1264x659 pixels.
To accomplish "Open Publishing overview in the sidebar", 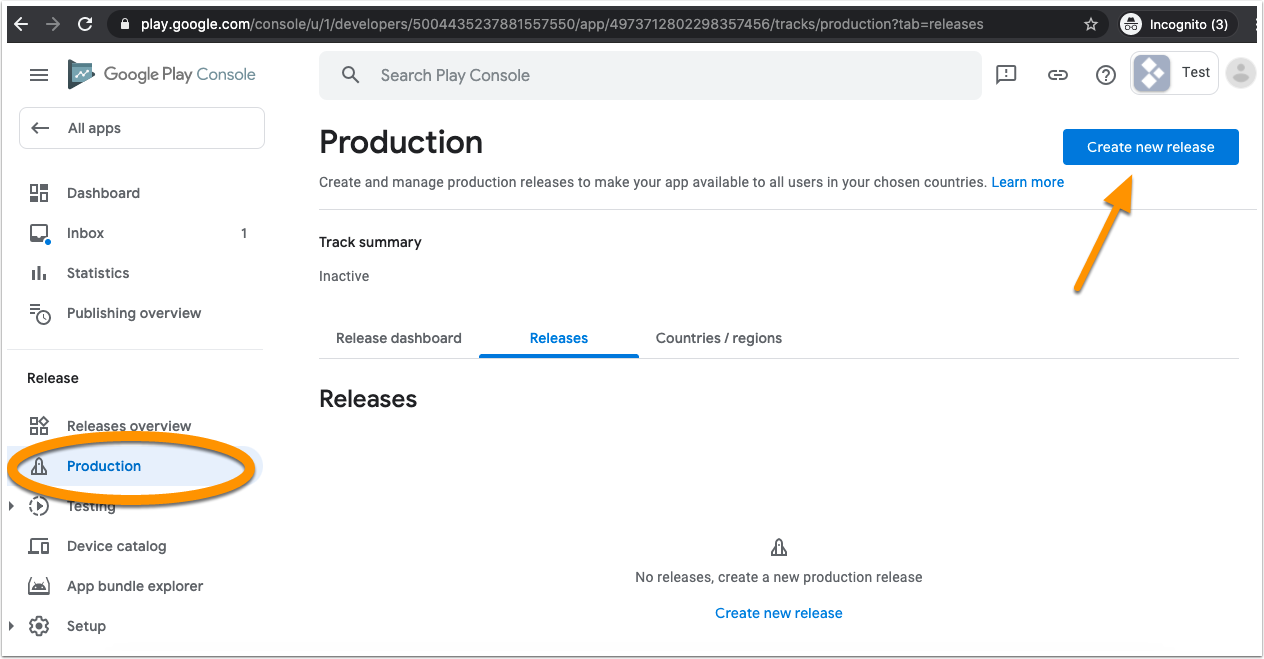I will 135,313.
